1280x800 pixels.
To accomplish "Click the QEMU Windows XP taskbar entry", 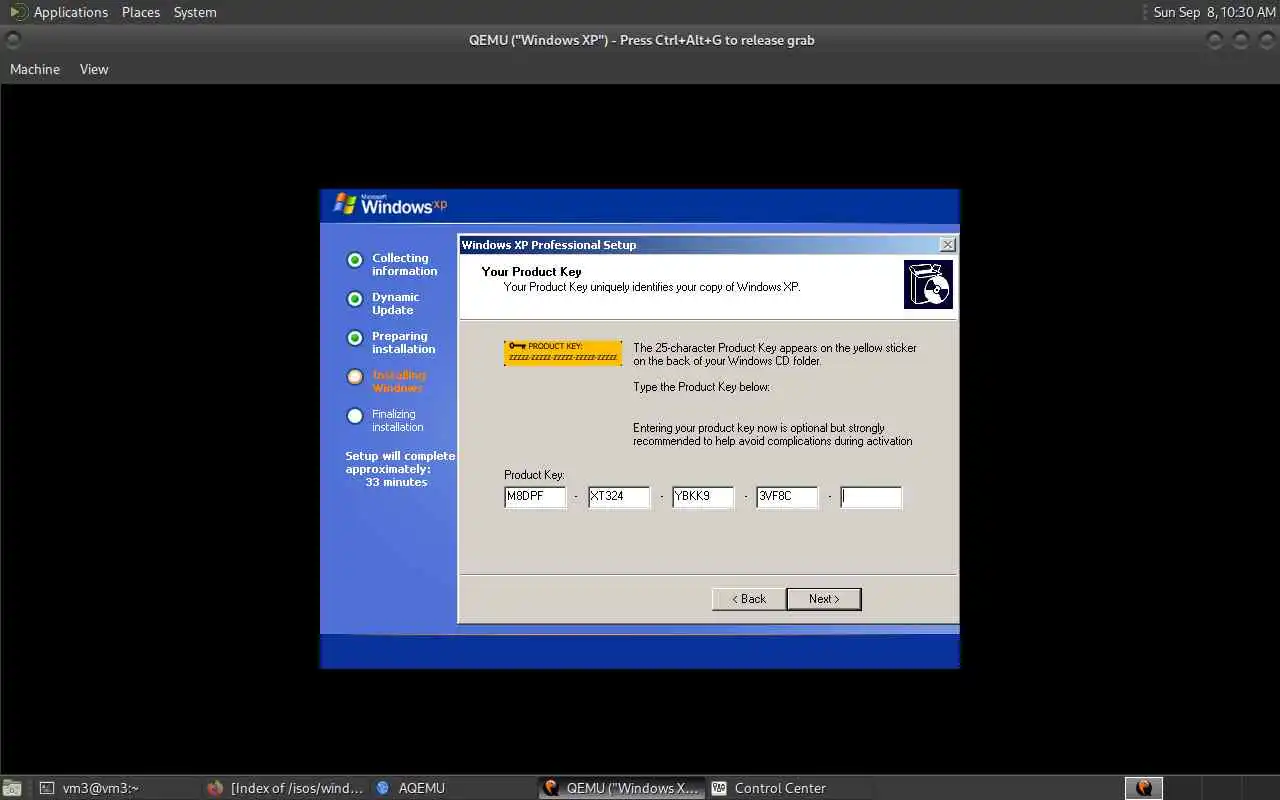I will pyautogui.click(x=622, y=788).
